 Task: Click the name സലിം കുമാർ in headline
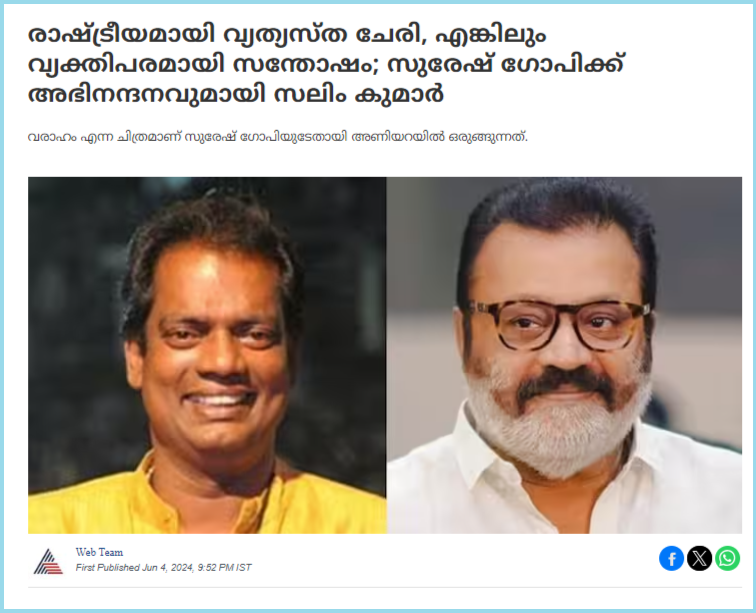(359, 95)
